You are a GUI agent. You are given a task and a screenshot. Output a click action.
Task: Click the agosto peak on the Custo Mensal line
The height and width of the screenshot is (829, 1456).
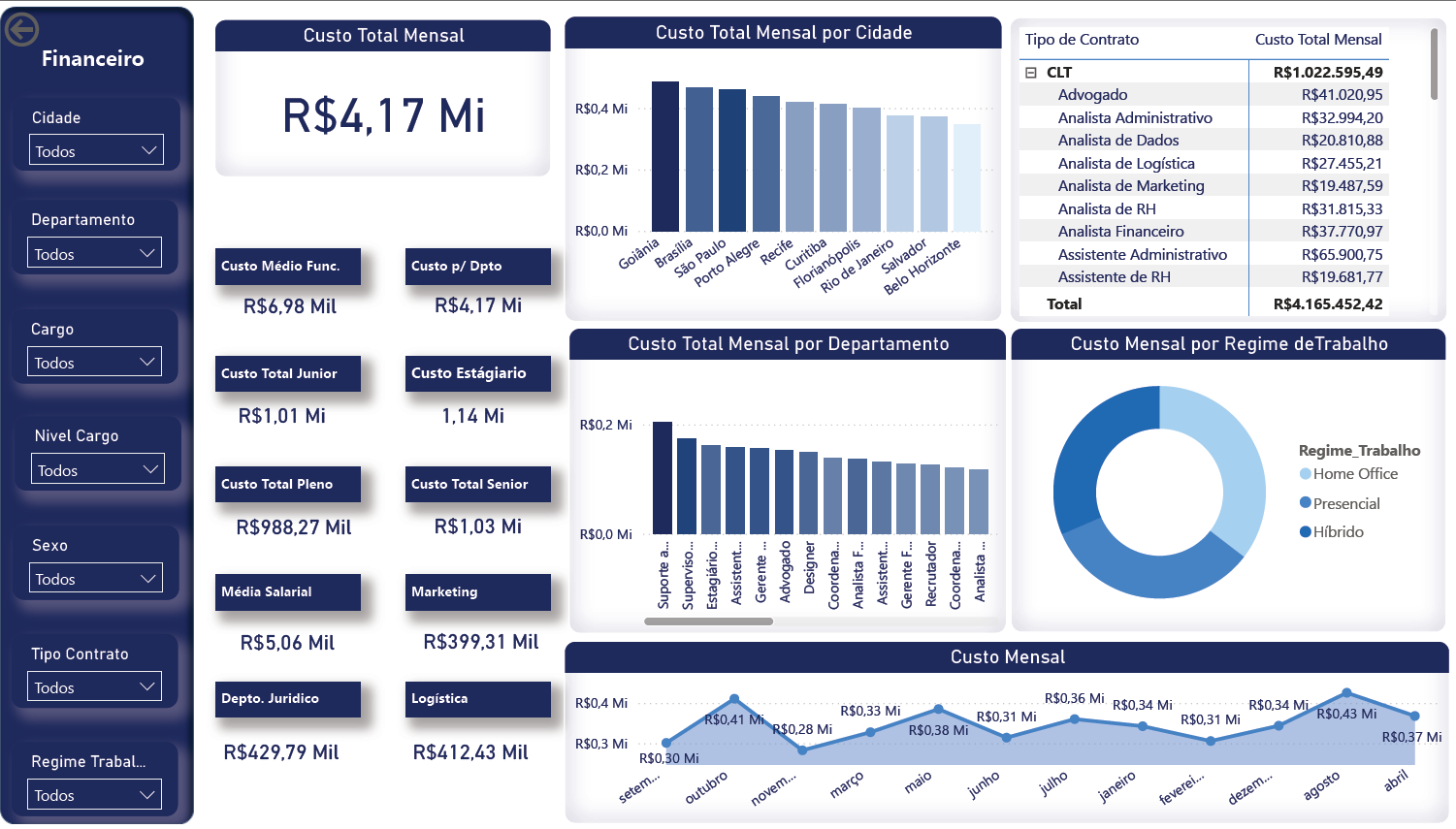click(1346, 691)
